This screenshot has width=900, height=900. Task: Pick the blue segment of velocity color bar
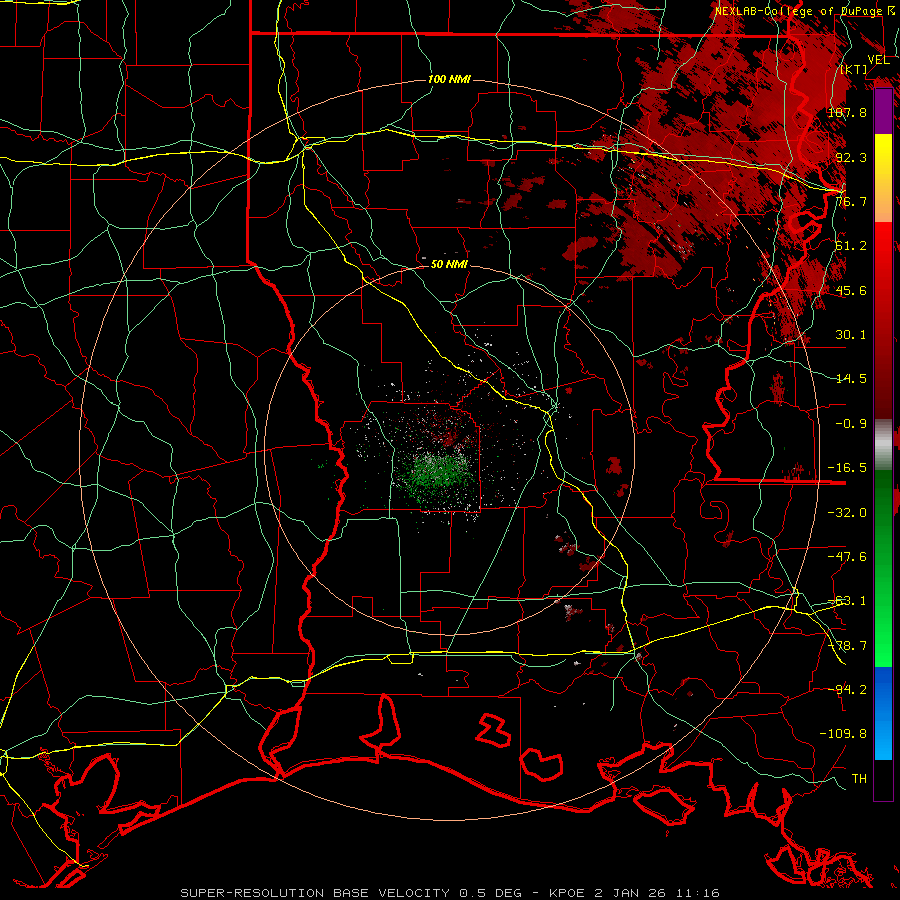click(883, 713)
